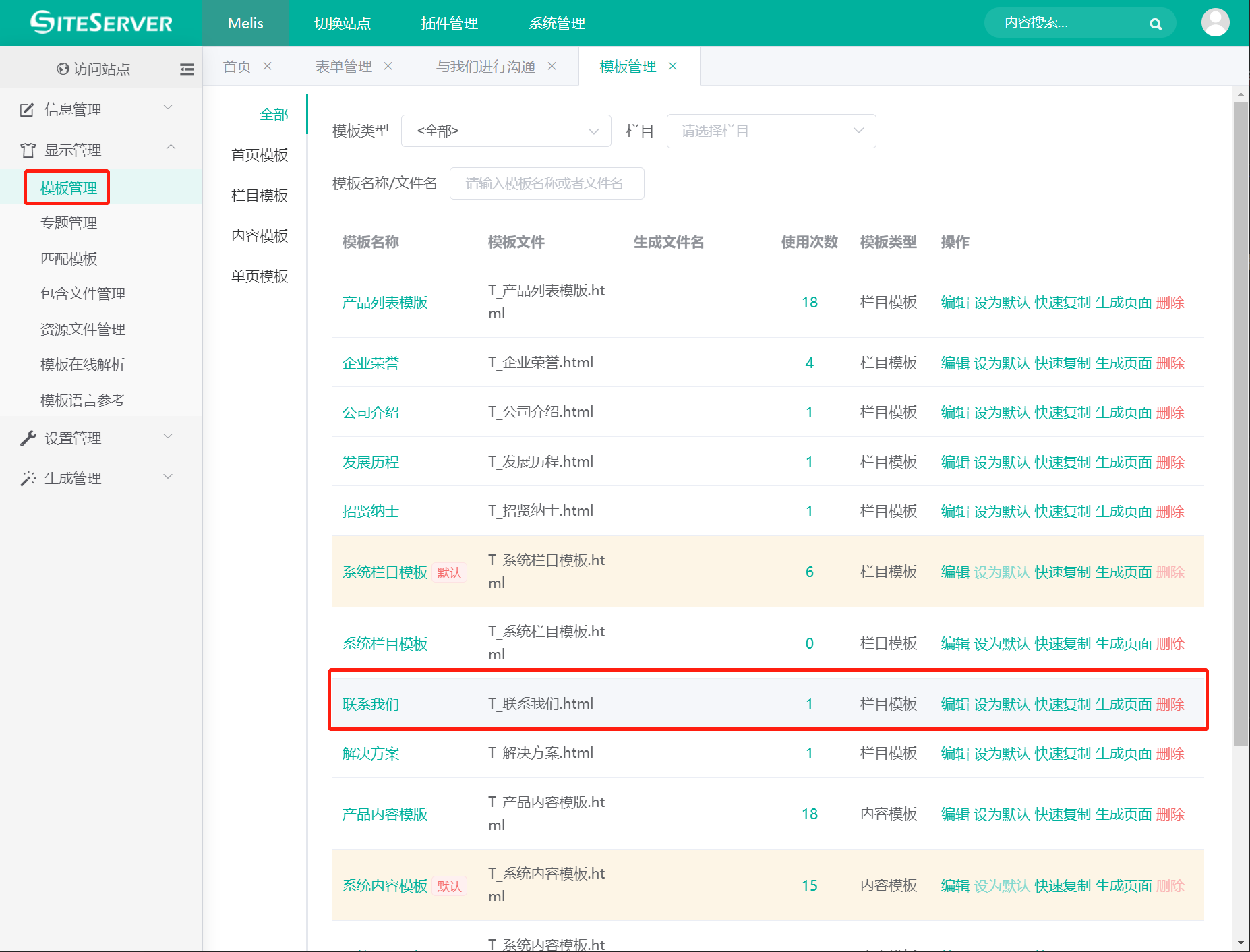Click the 模板名称/文件名 input field

[x=546, y=183]
